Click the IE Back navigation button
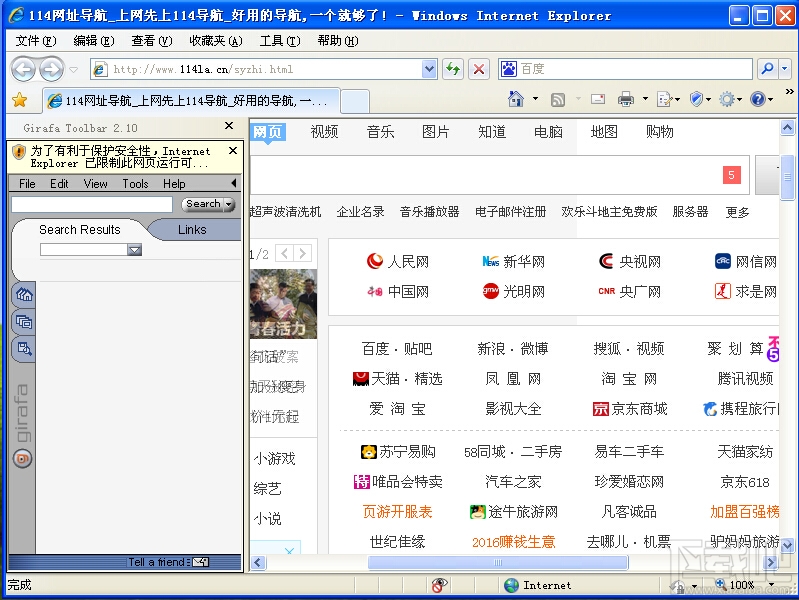 [x=23, y=69]
